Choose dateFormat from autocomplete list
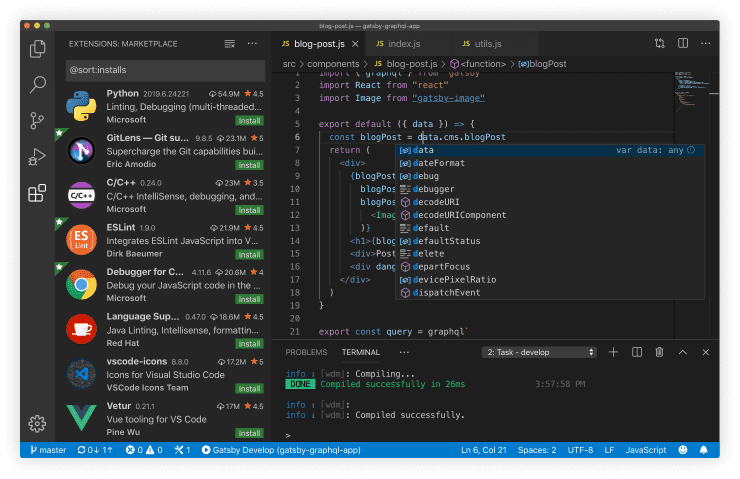The width and height of the screenshot is (740, 479). point(549,163)
